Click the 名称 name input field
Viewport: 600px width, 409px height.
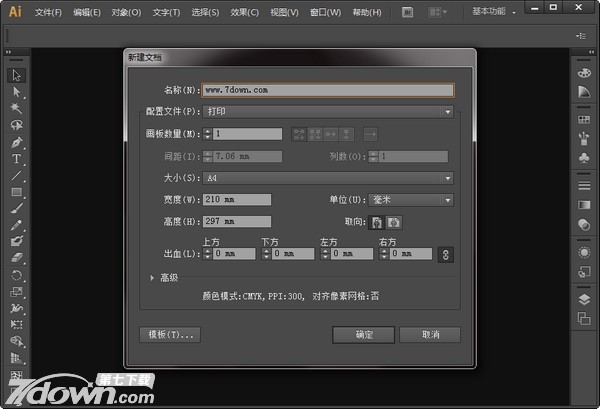pyautogui.click(x=328, y=89)
